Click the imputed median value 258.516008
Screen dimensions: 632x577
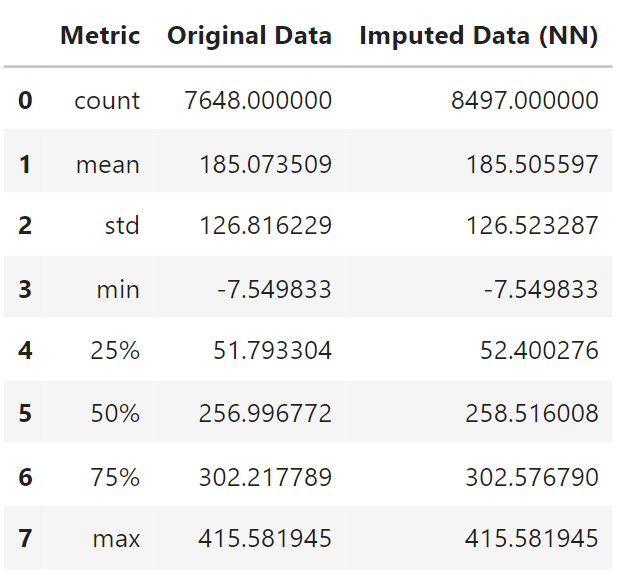[x=531, y=415]
